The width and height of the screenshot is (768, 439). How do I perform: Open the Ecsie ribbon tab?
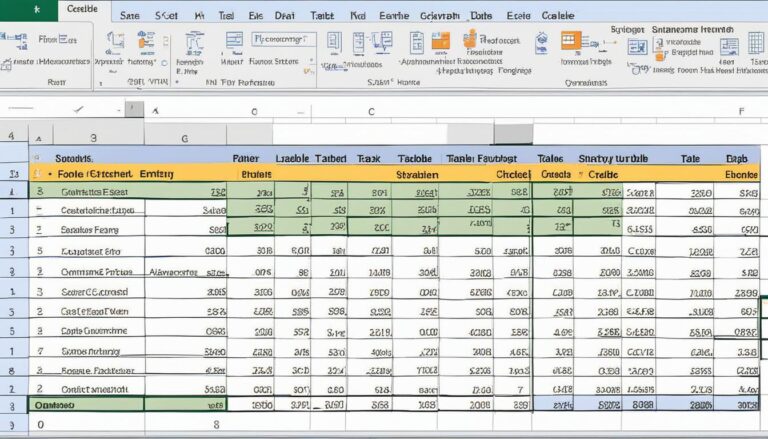(x=518, y=16)
